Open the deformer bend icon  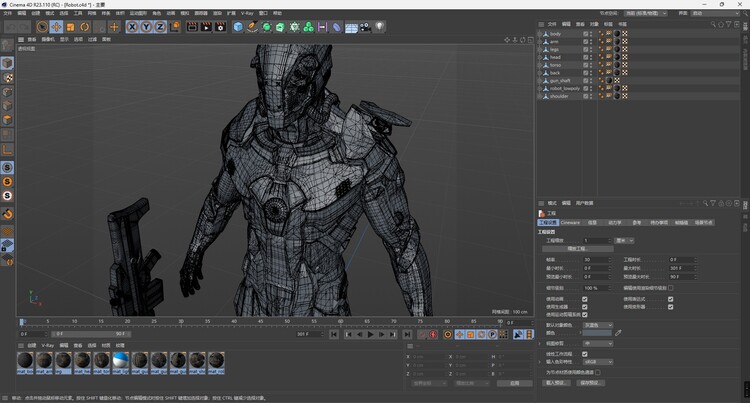coord(337,27)
